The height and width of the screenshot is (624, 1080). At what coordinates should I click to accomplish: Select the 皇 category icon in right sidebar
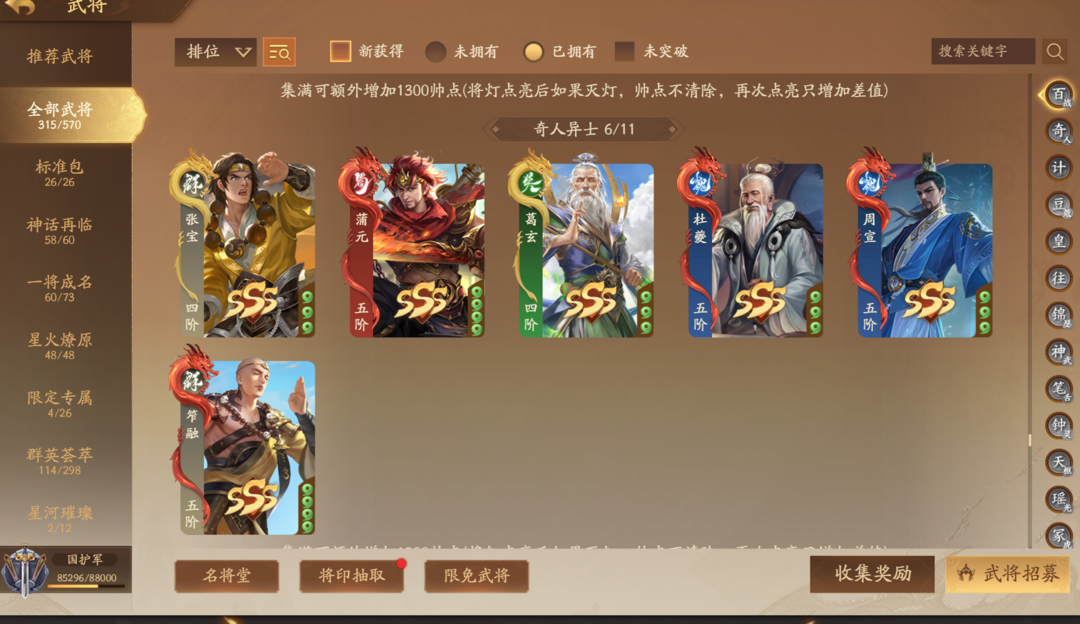(1059, 241)
